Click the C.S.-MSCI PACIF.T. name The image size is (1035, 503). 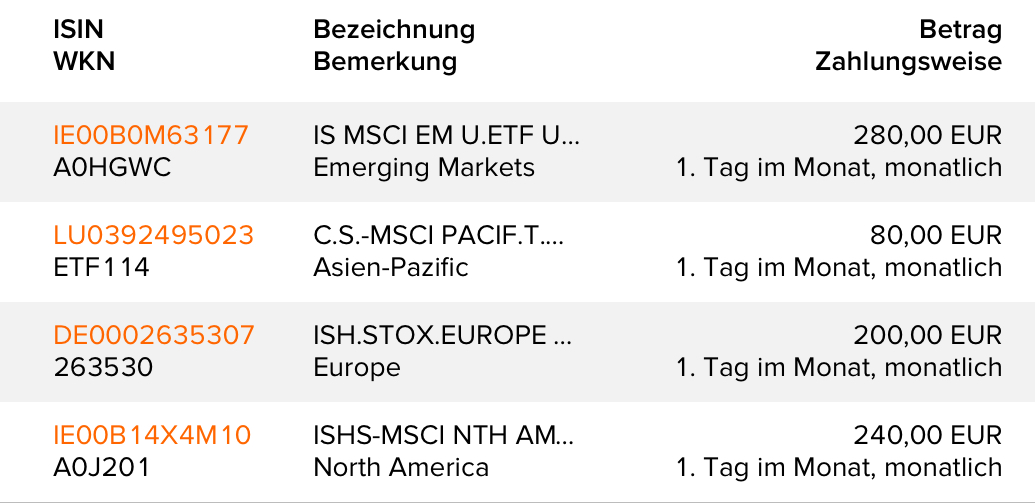[439, 235]
